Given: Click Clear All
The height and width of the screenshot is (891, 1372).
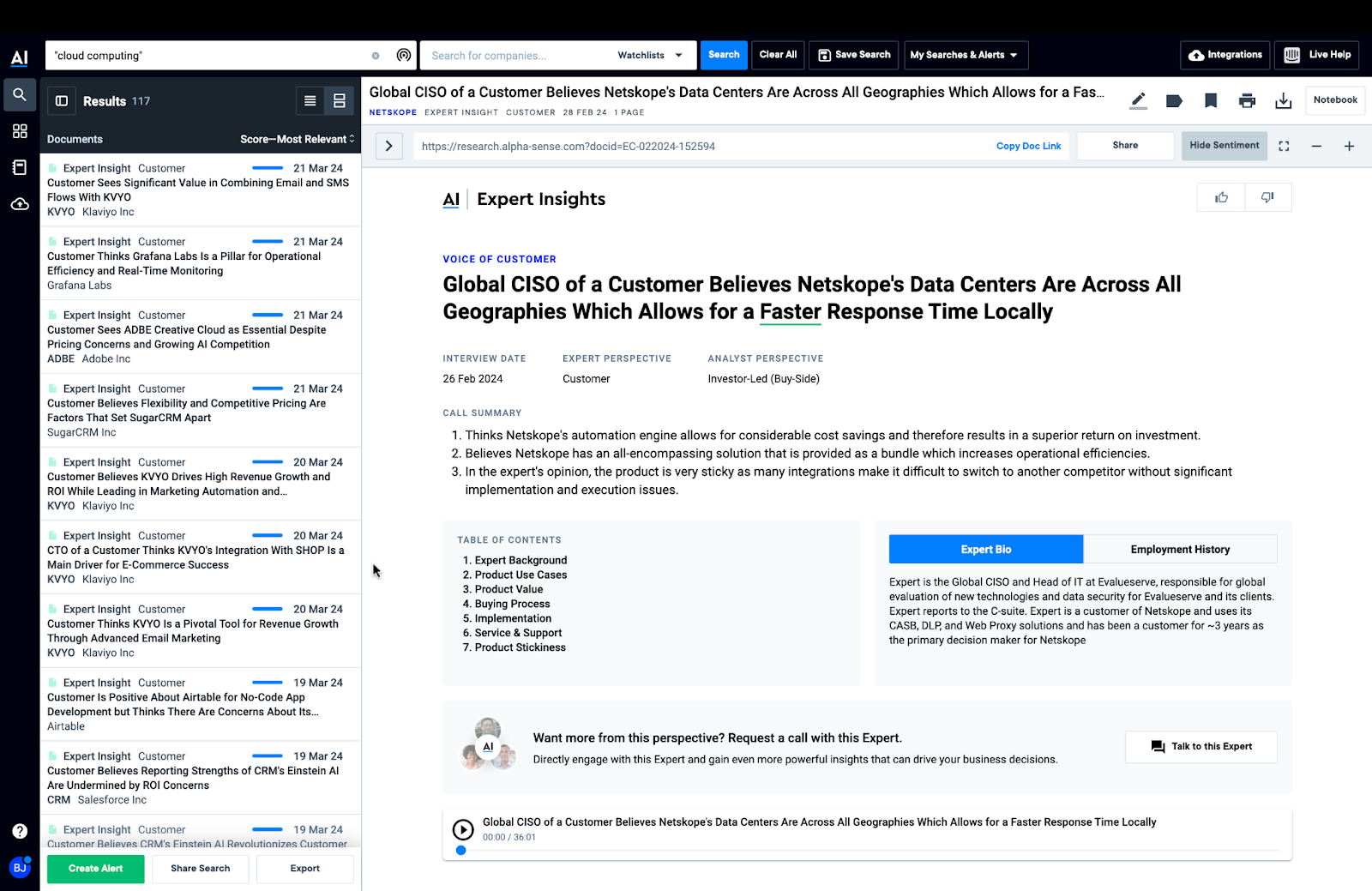Looking at the screenshot, I should click(x=778, y=55).
